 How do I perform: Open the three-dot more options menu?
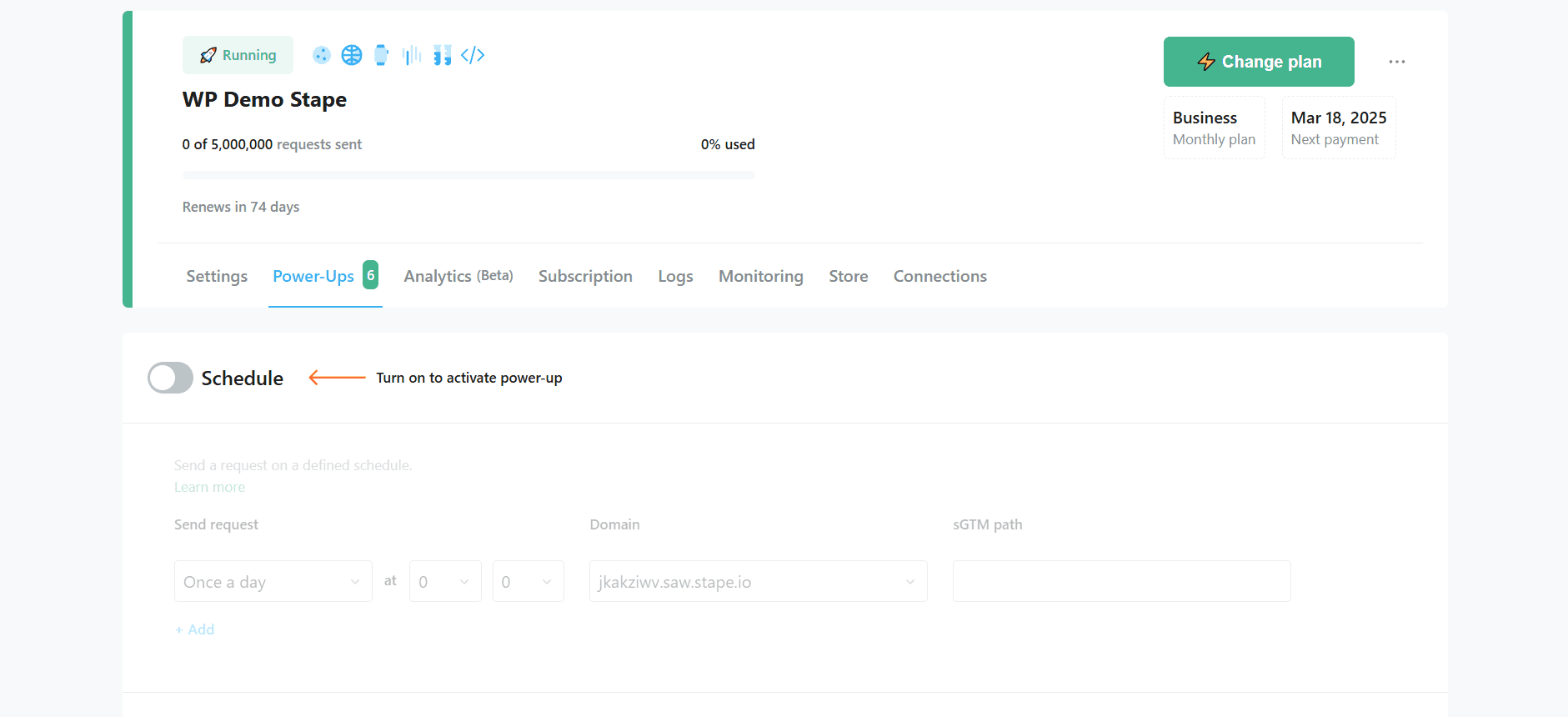tap(1397, 62)
